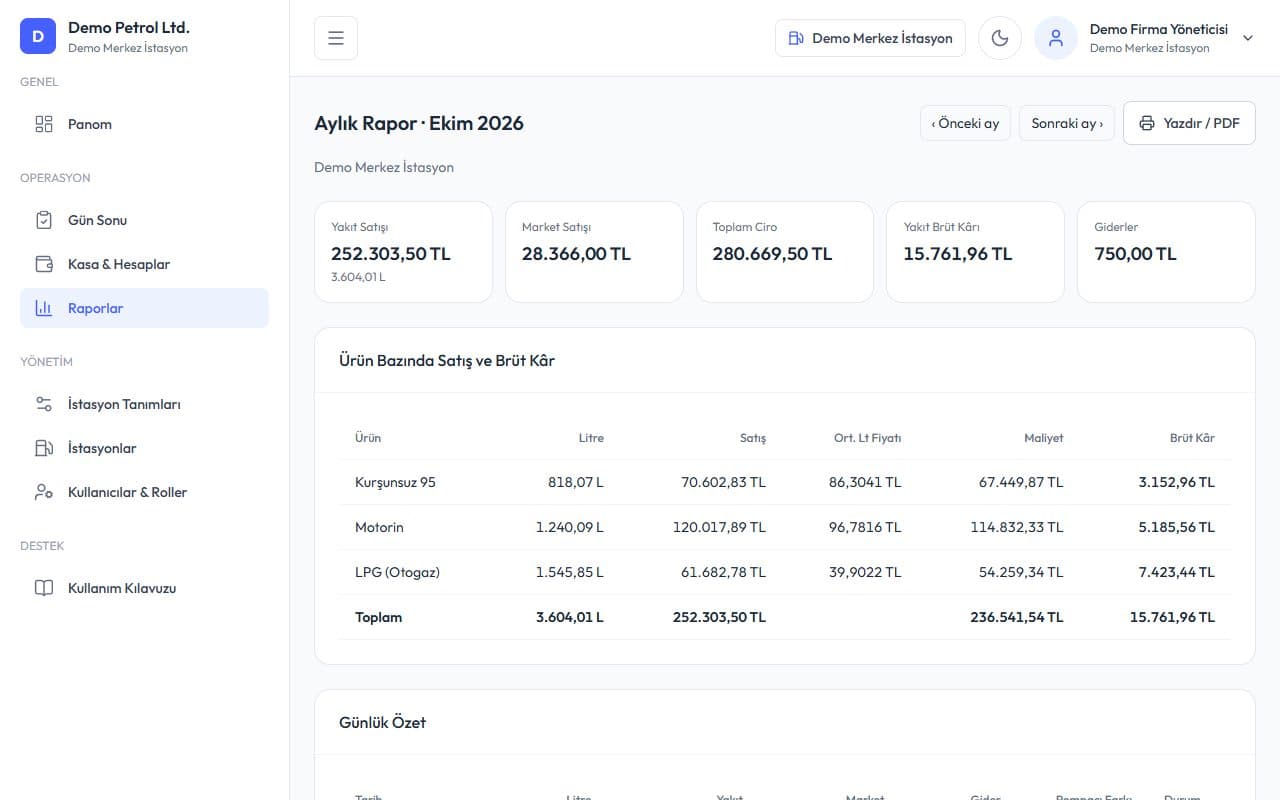
Task: Click the Demo Firma Yöneticisi user name
Action: 1159,29
